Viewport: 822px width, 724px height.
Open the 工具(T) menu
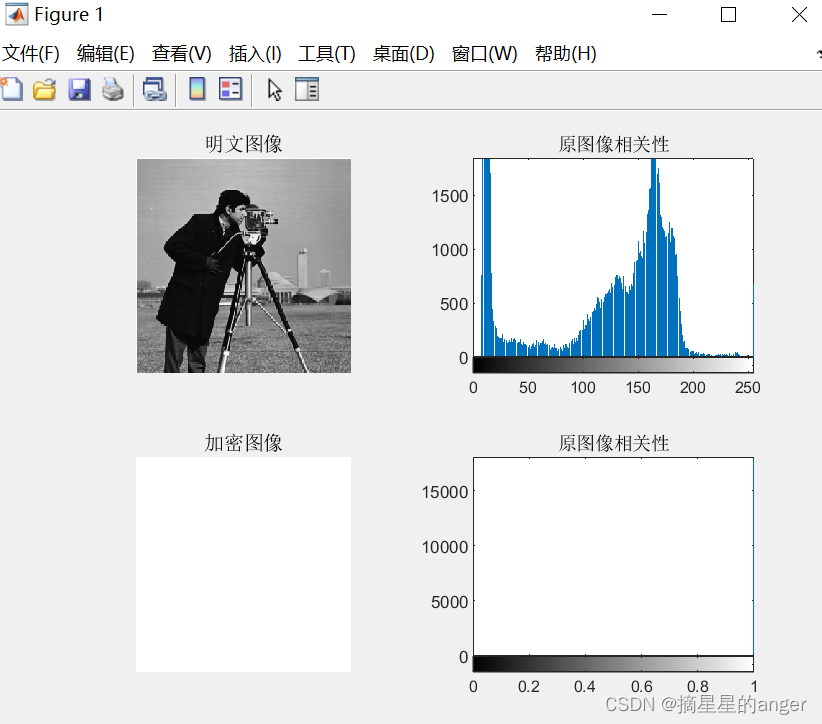click(327, 53)
